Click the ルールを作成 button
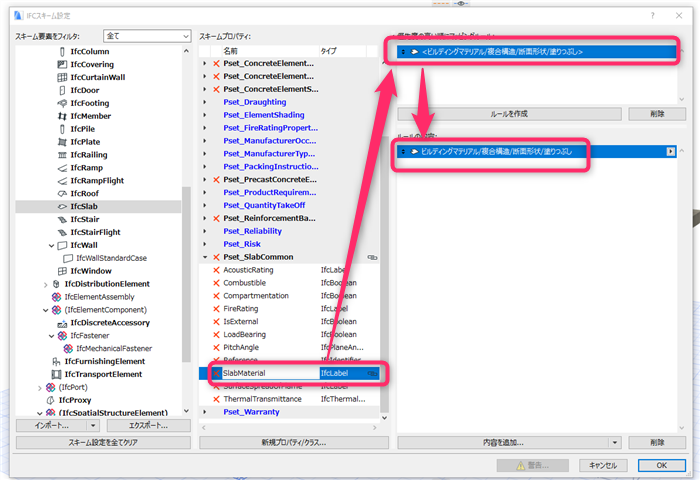 [x=509, y=114]
